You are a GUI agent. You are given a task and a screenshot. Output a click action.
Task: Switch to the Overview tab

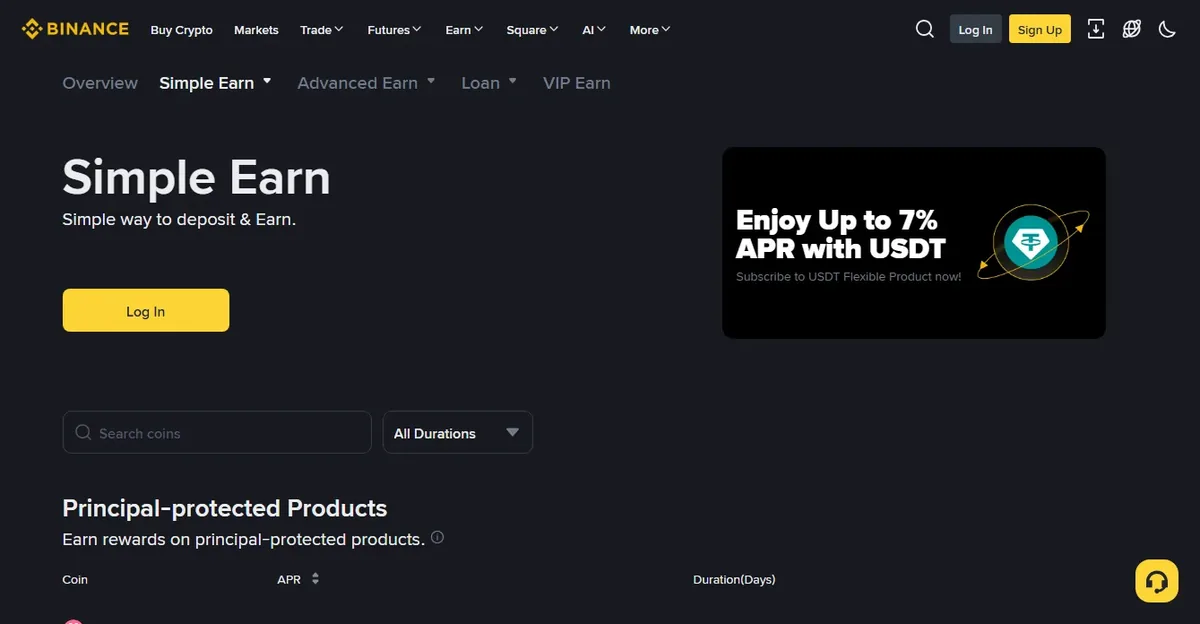[100, 83]
